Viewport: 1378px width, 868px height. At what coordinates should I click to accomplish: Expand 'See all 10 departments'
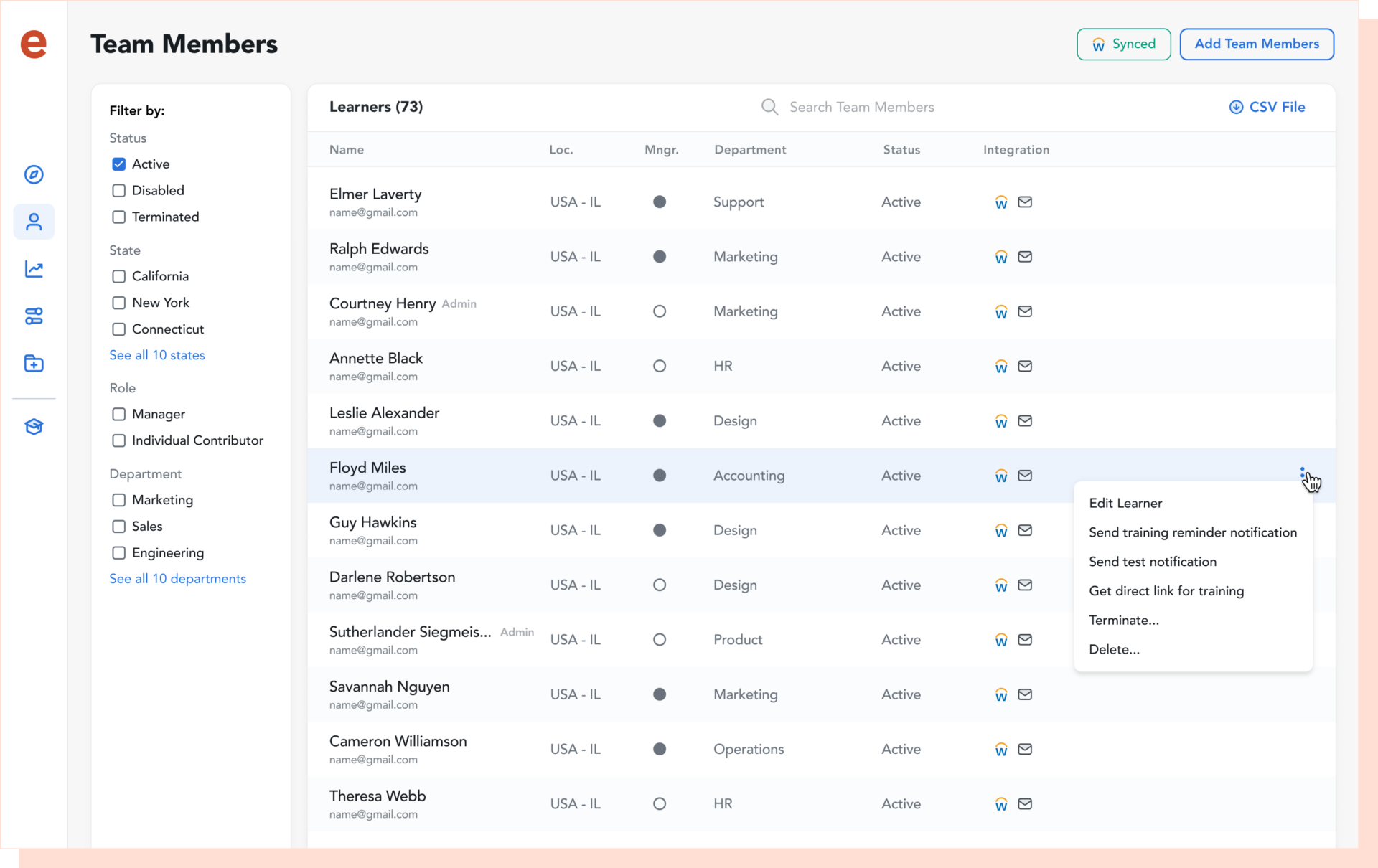(x=177, y=579)
